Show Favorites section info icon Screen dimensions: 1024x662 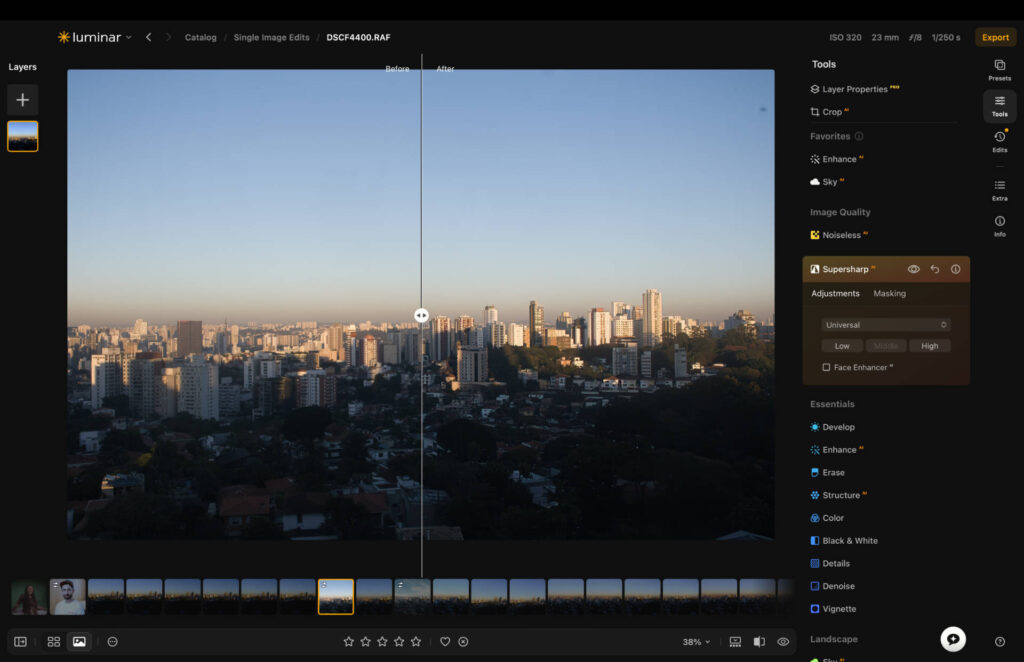859,136
